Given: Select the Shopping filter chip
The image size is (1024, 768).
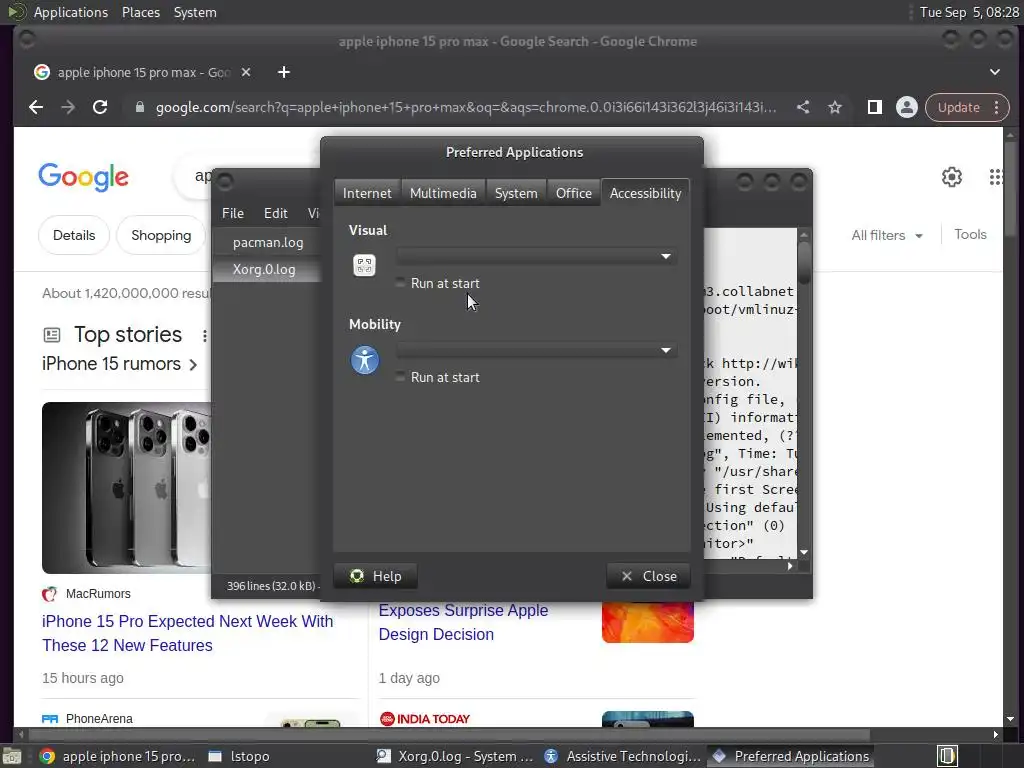Looking at the screenshot, I should pos(161,235).
